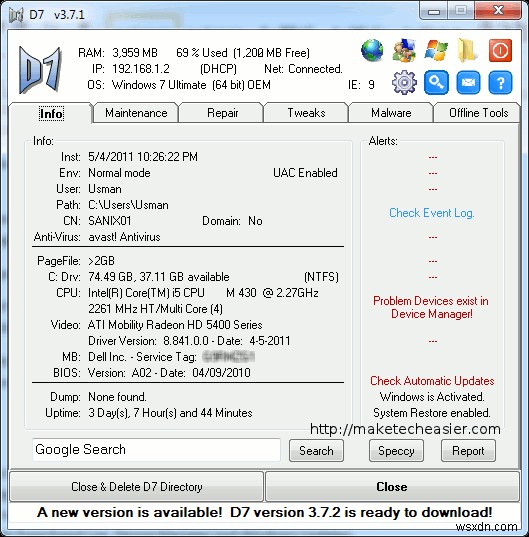The height and width of the screenshot is (537, 529).
Task: Click the BIOS Version A02 text
Action: pyautogui.click(x=169, y=373)
